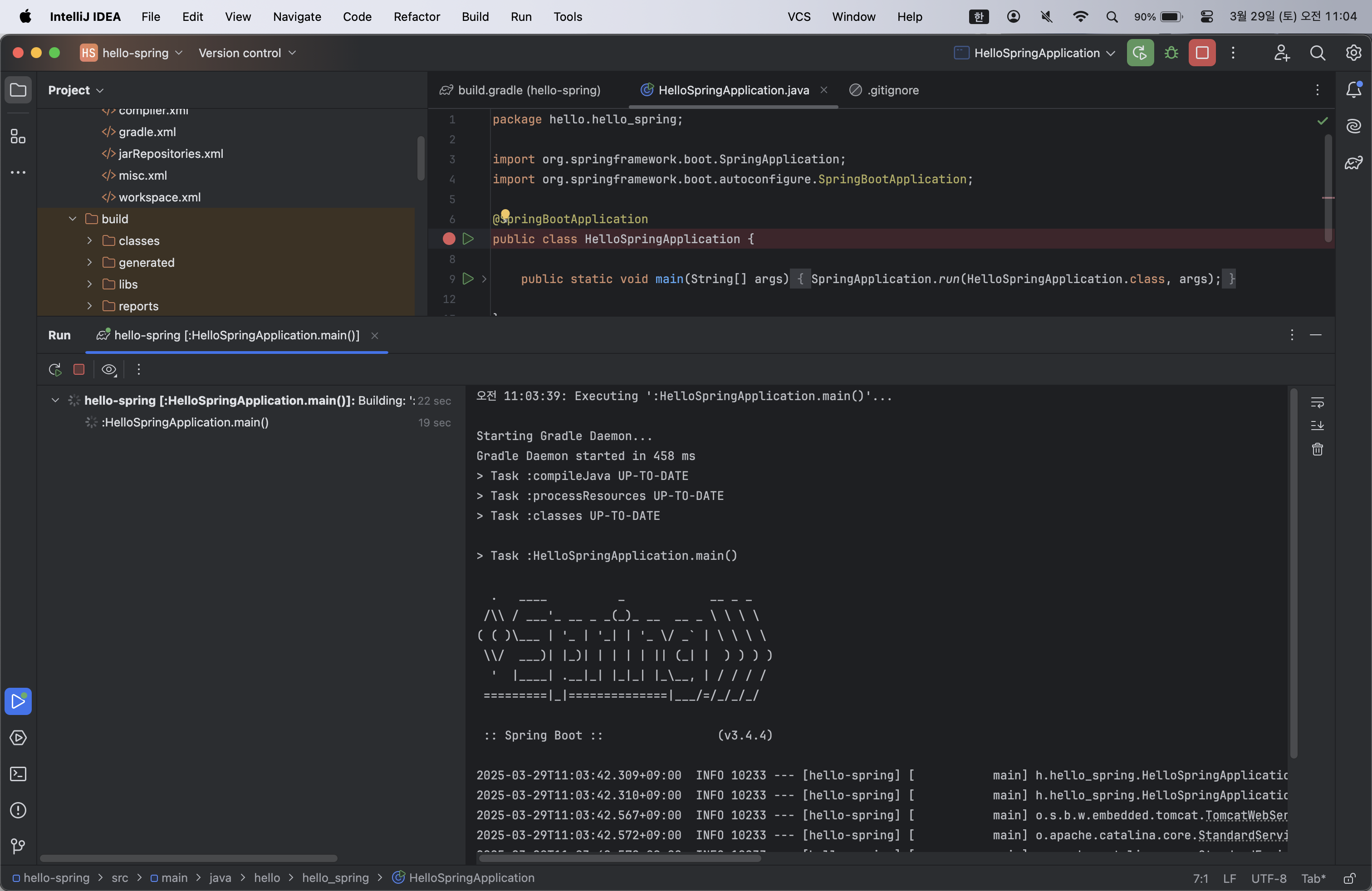Toggle the breakpoint on line 7
This screenshot has height=891, width=1372.
(x=449, y=239)
